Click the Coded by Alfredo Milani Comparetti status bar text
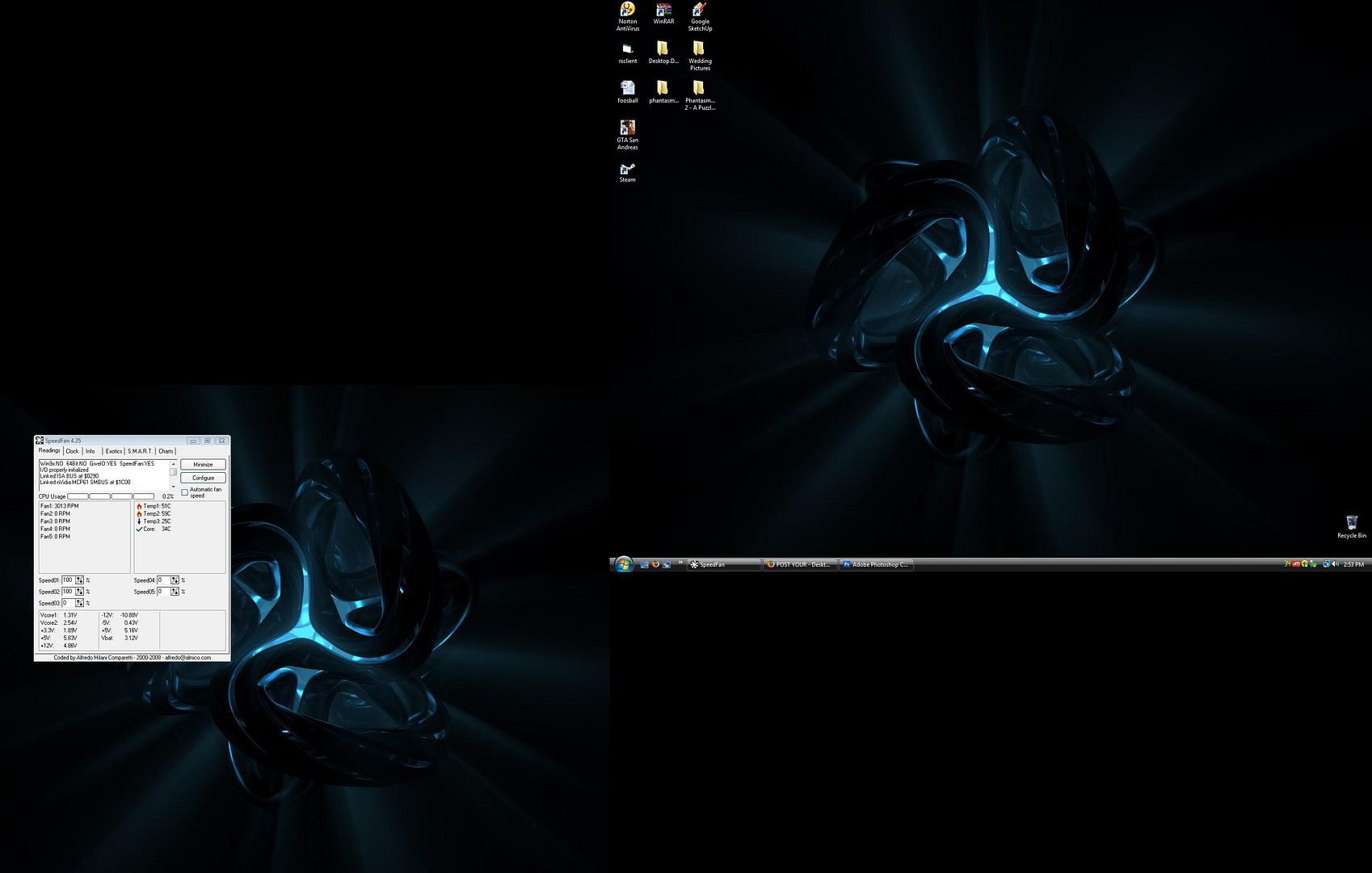The height and width of the screenshot is (873, 1372). click(x=133, y=658)
